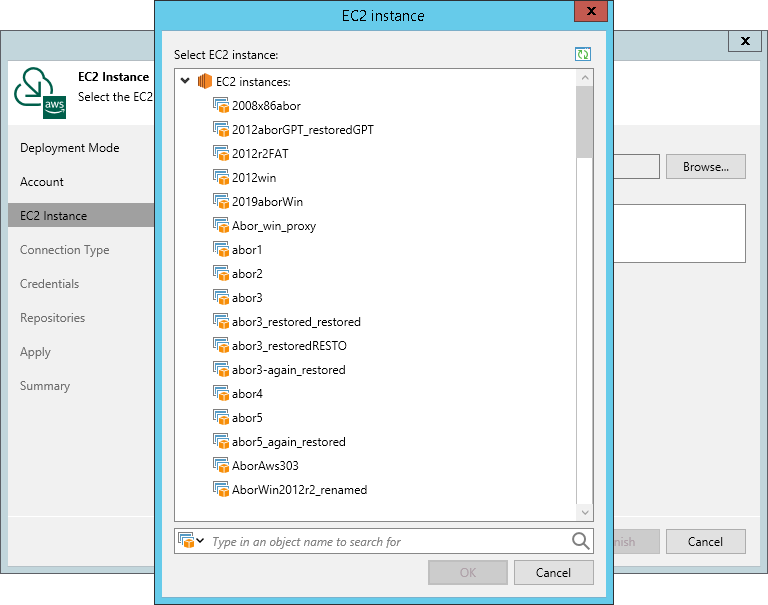Select the 2012r2FAT instance
Viewport: 768px width, 605px height.
tap(260, 154)
